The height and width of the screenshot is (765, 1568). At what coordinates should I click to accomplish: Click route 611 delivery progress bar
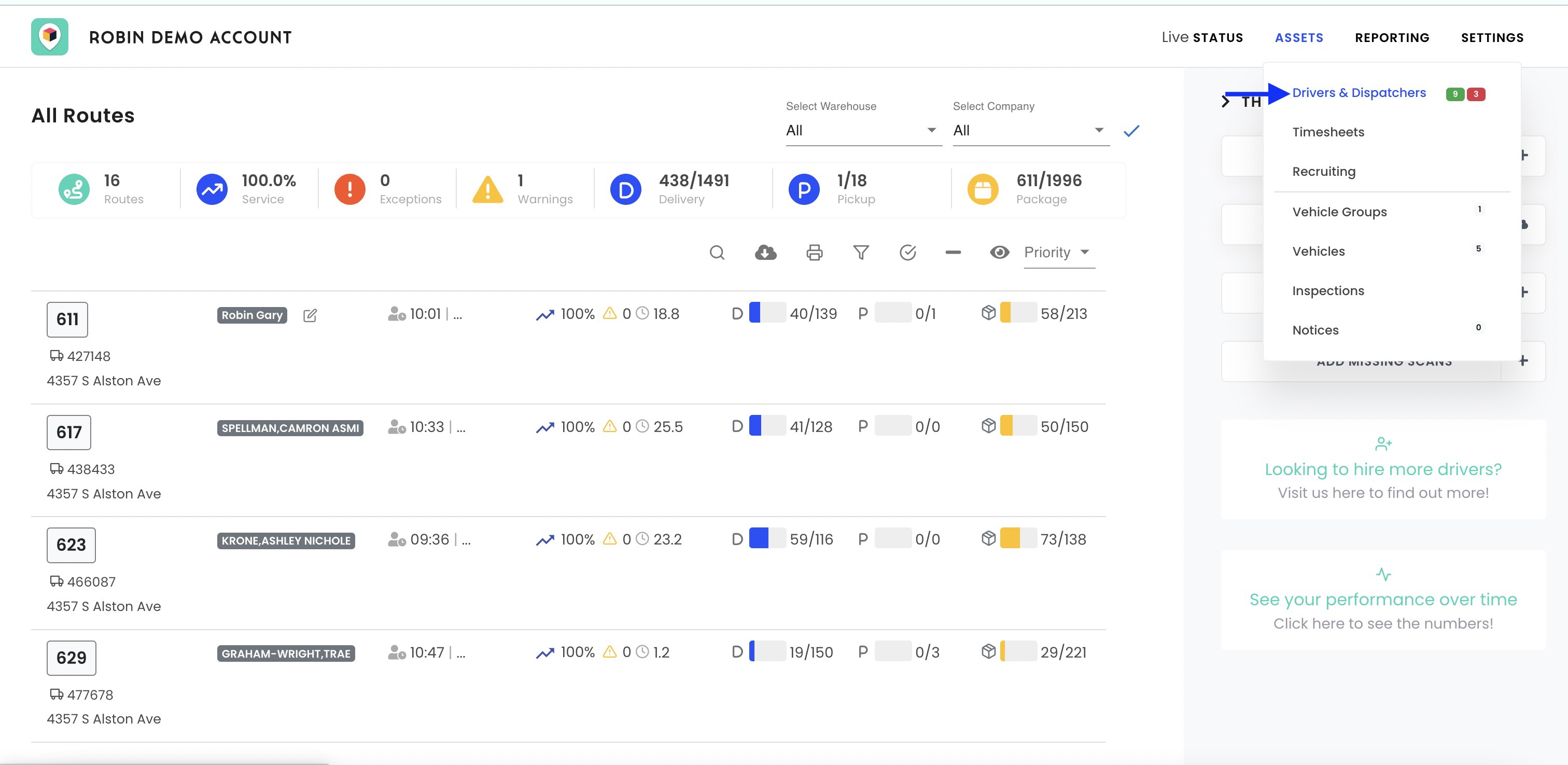[767, 312]
